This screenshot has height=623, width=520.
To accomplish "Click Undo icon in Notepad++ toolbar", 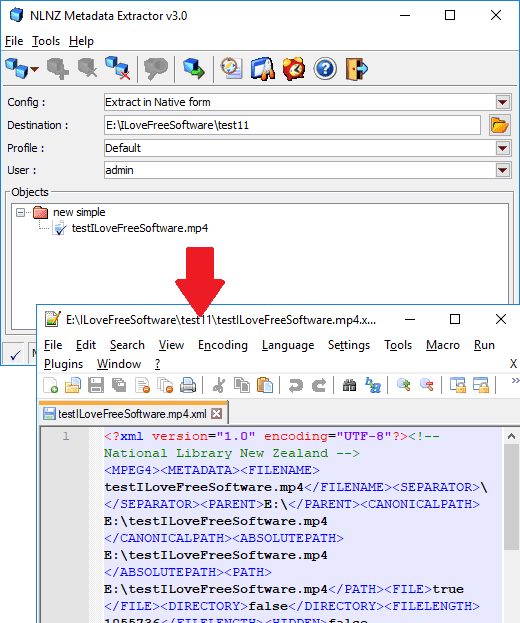I will point(296,385).
